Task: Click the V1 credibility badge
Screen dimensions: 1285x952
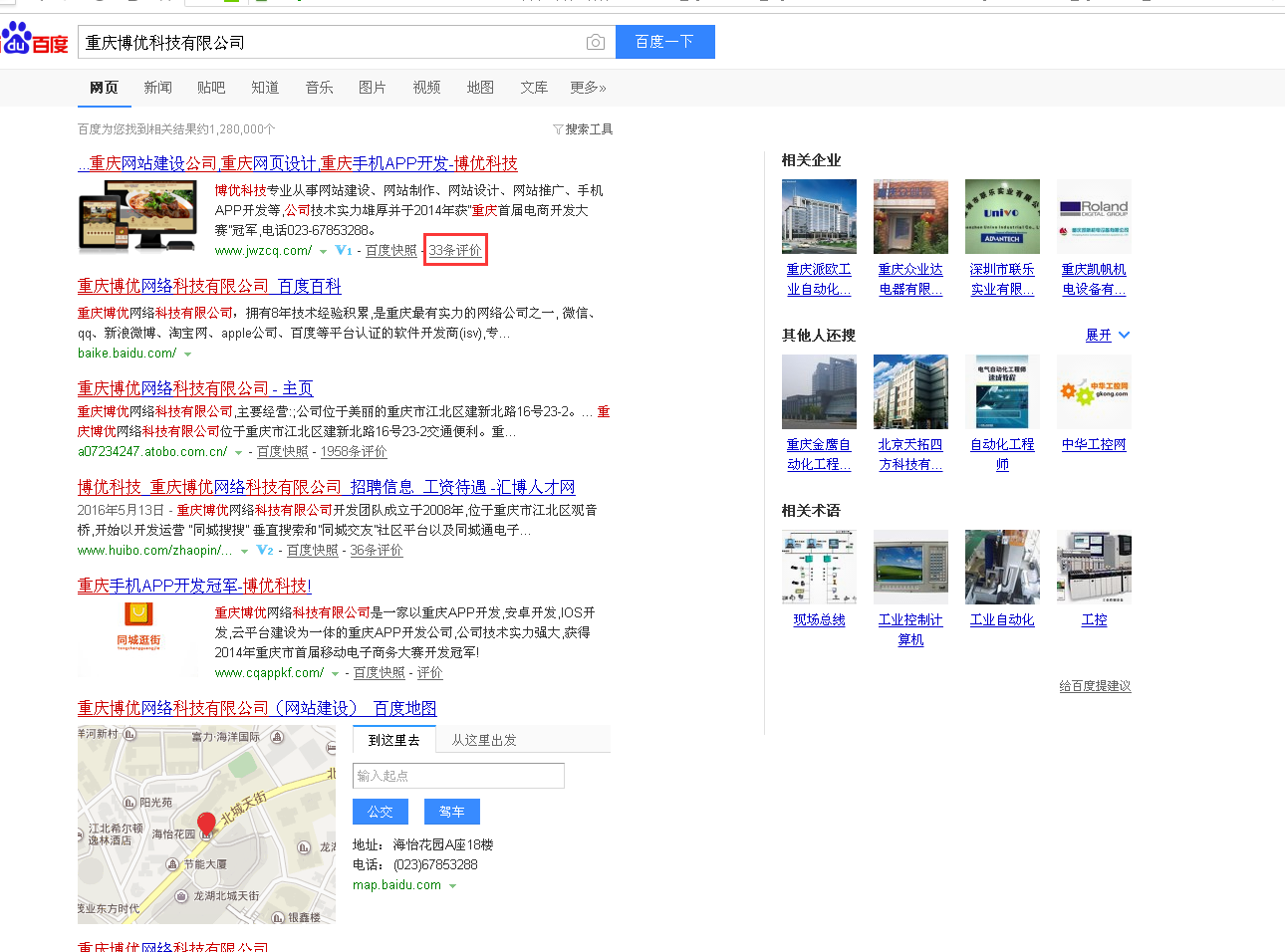Action: [344, 251]
